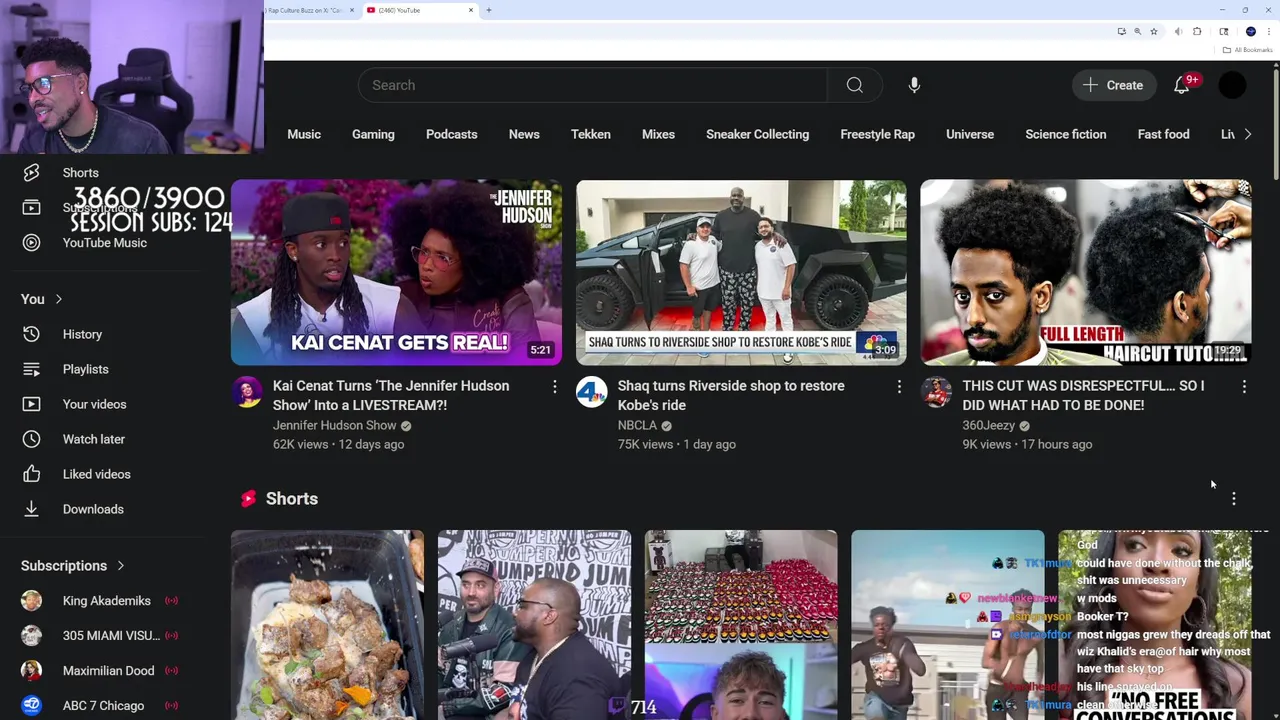
Task: Open Shorts section more options menu
Action: pyautogui.click(x=1234, y=498)
